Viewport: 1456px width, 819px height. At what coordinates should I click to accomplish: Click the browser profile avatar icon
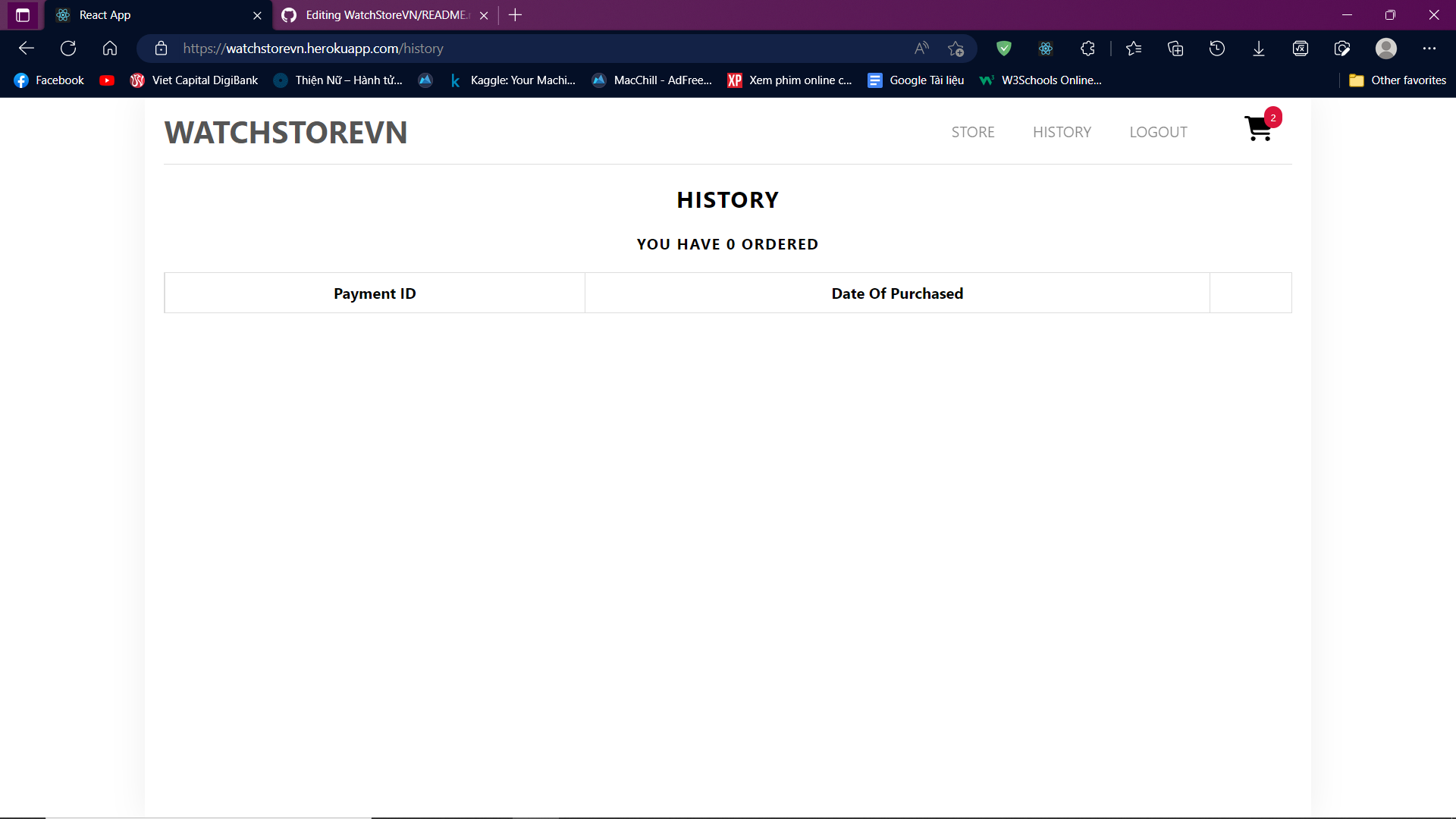pyautogui.click(x=1386, y=48)
